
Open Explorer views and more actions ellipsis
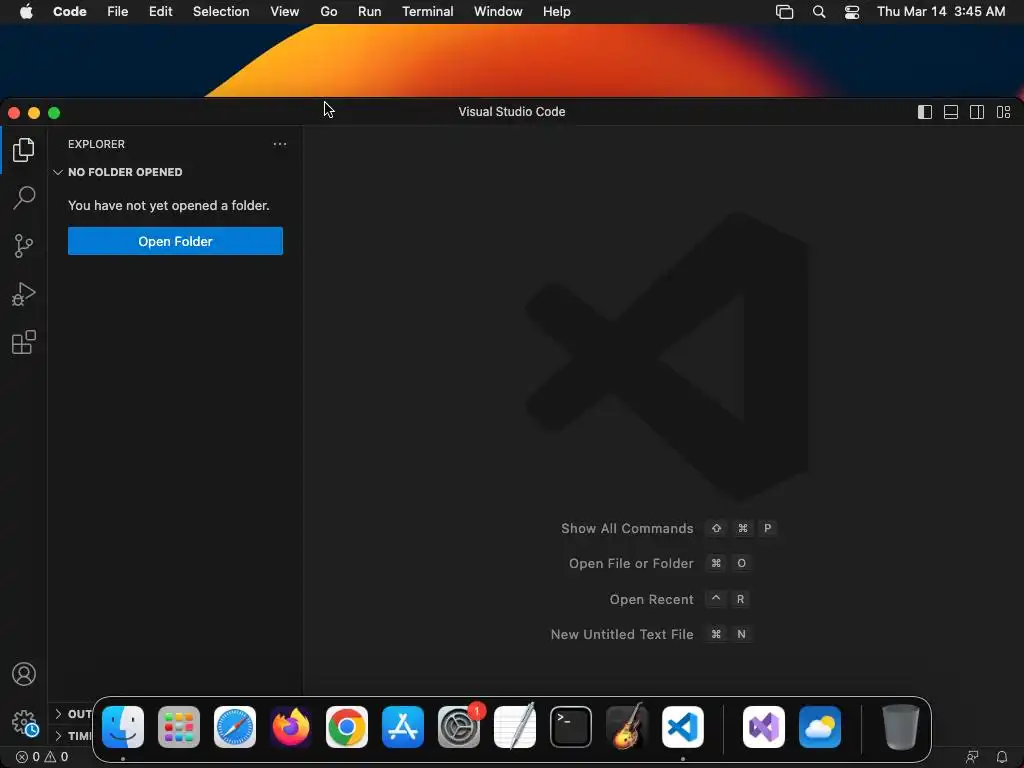[280, 144]
